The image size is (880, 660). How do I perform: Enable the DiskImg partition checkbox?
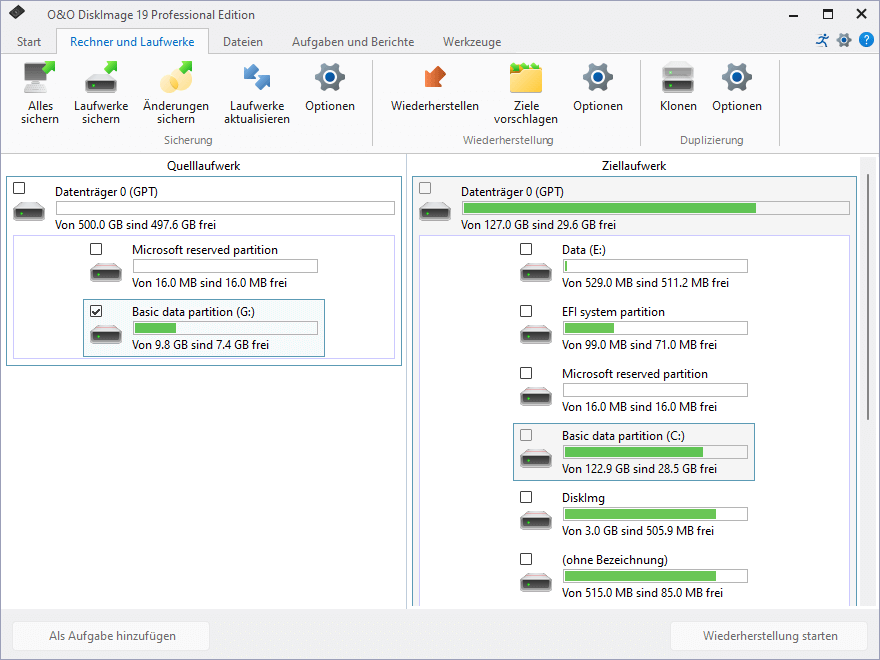526,497
